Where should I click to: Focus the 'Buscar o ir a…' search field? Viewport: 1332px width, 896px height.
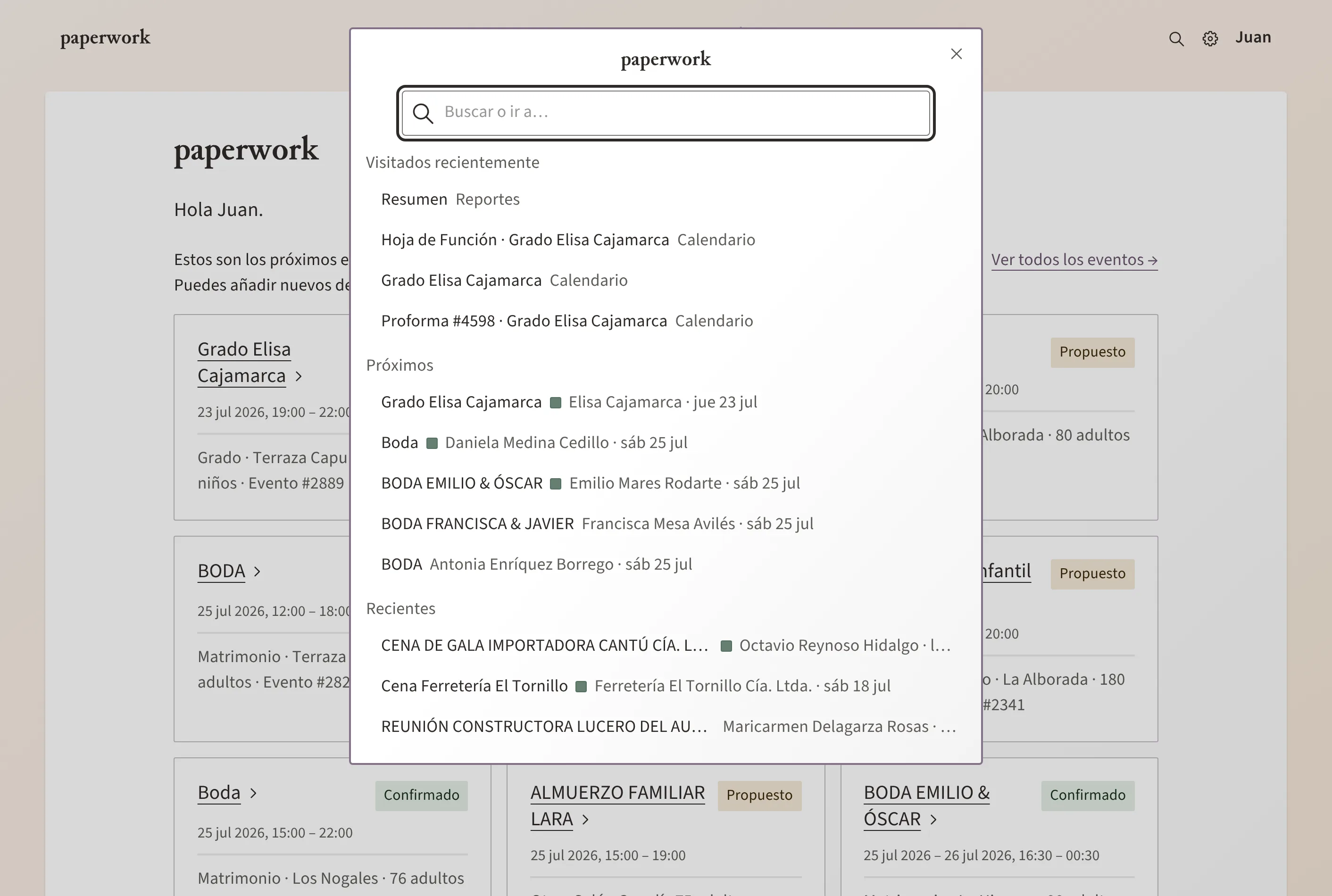tap(666, 113)
